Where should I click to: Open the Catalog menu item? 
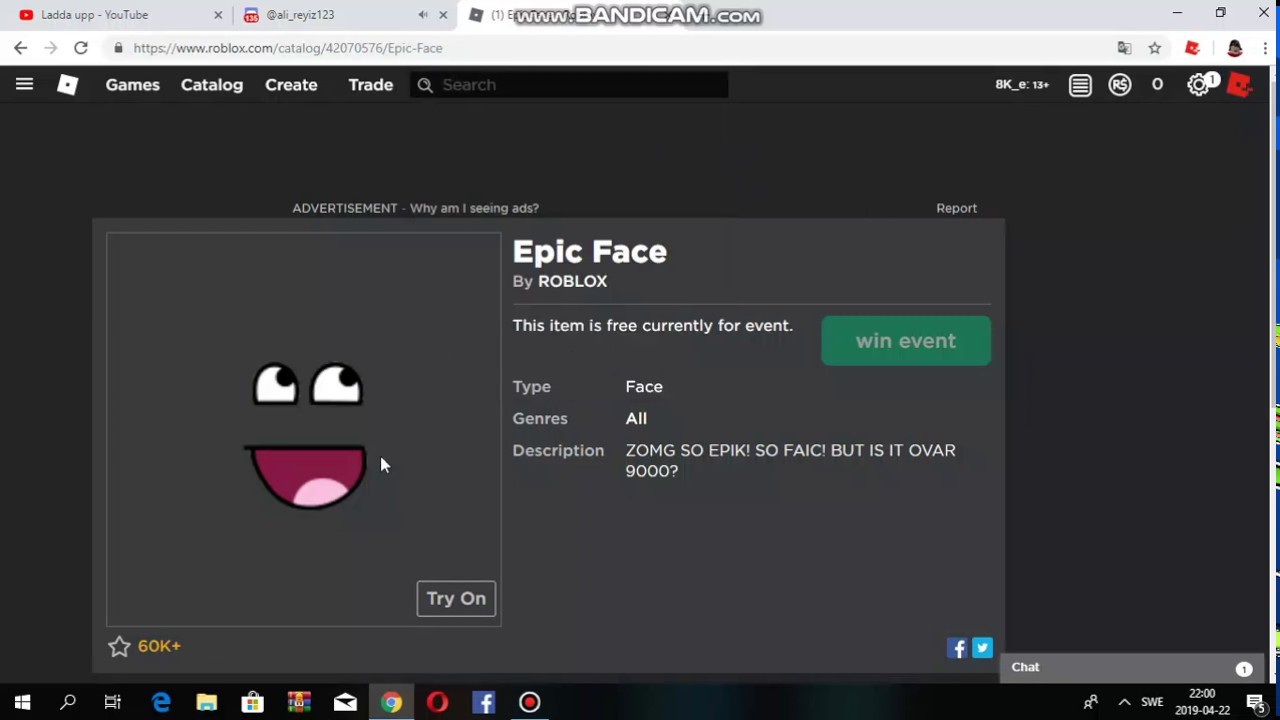(212, 85)
